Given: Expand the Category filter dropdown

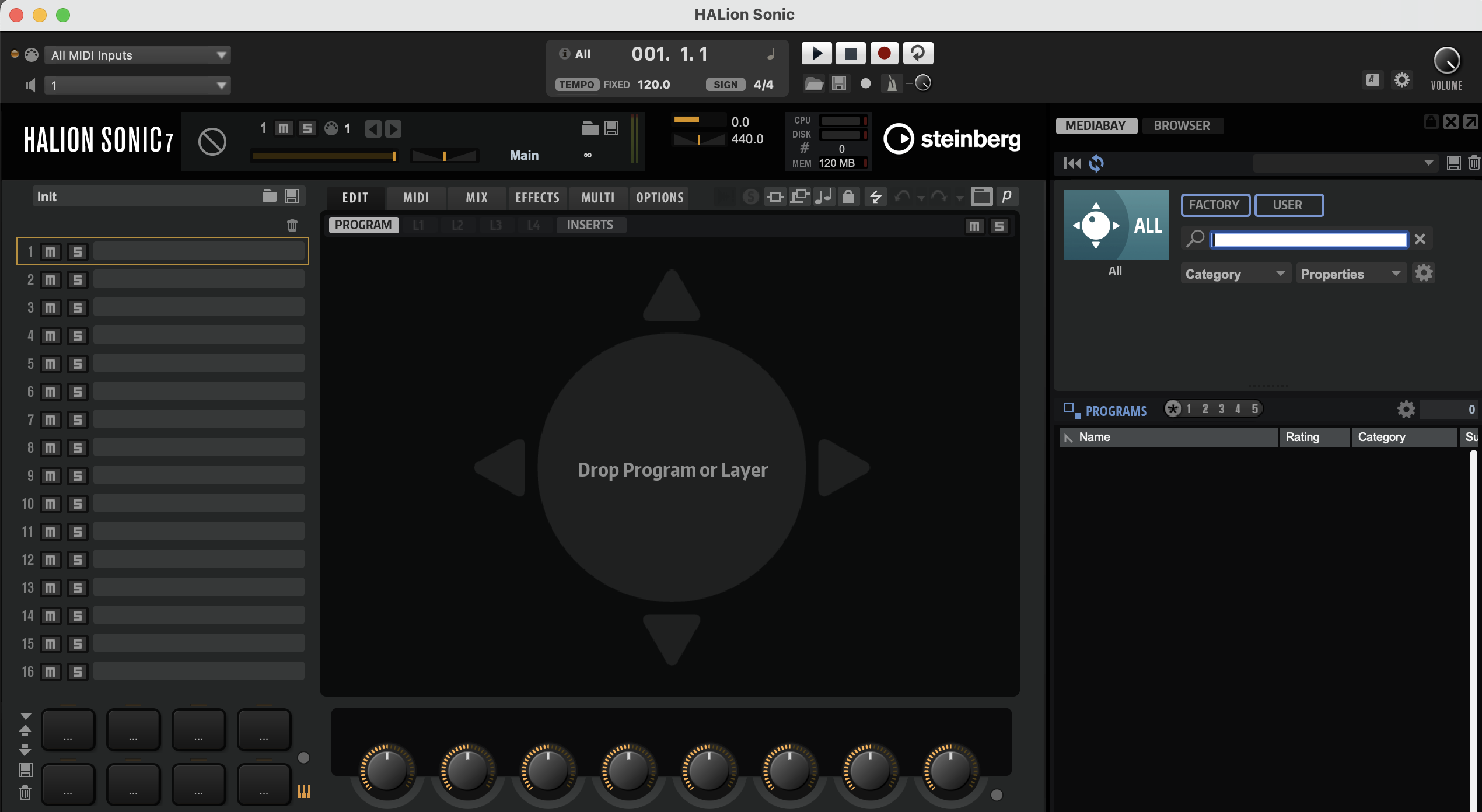Looking at the screenshot, I should coord(1235,274).
